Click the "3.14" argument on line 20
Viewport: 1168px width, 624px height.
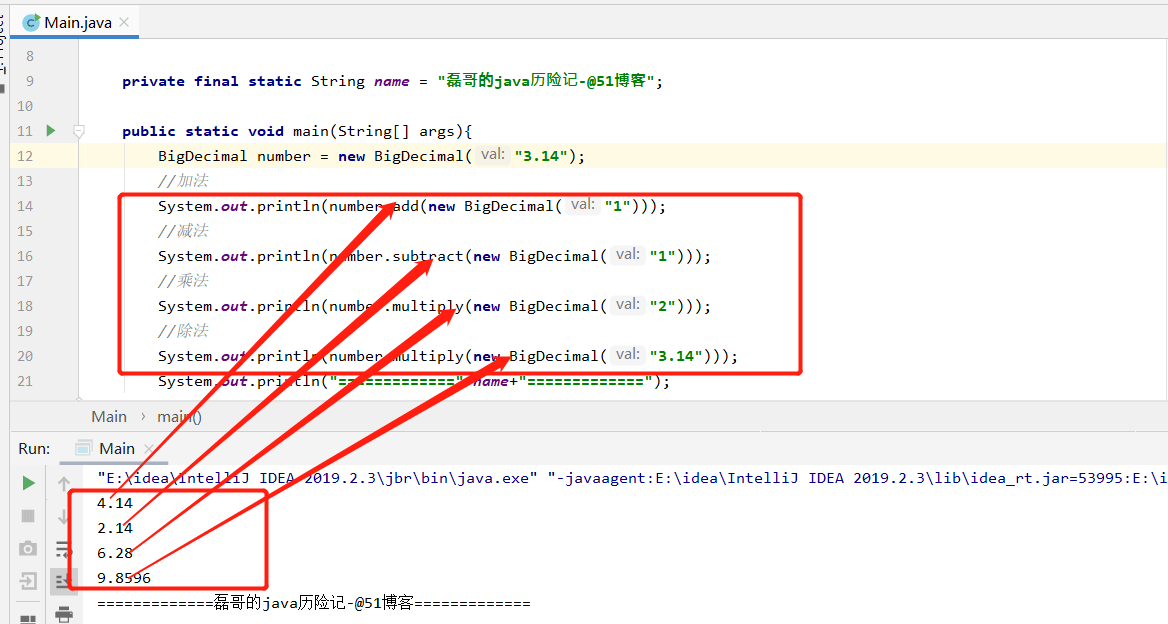[676, 356]
